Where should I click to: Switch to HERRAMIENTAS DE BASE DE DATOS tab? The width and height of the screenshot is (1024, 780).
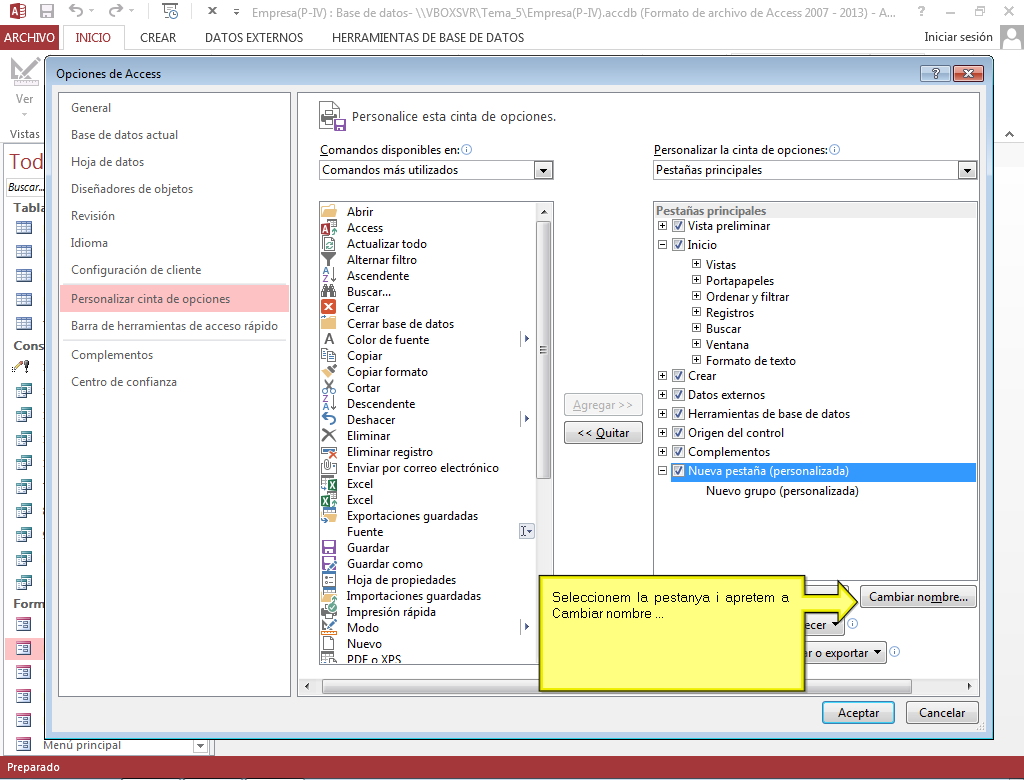428,38
